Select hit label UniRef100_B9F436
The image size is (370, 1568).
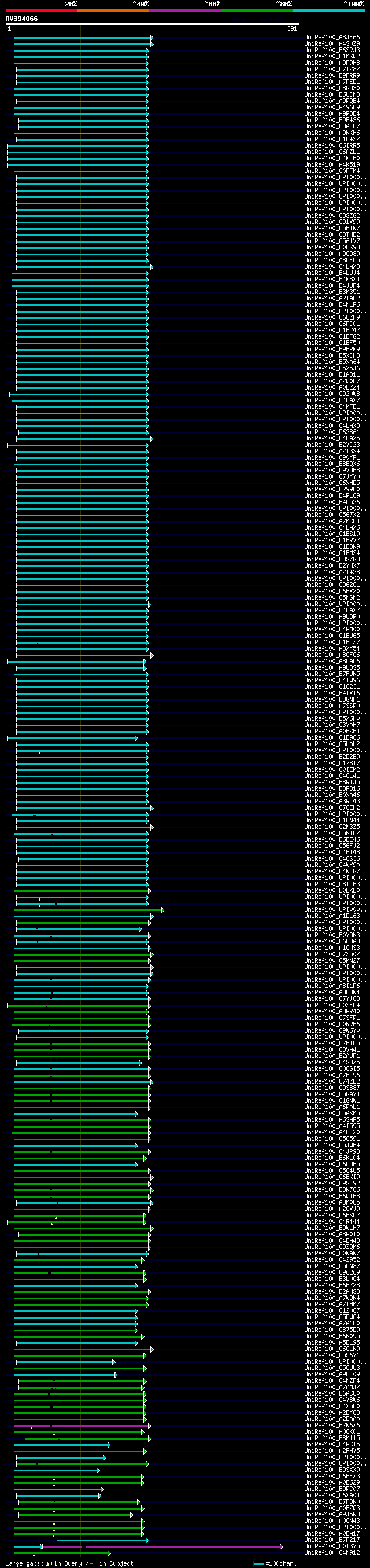[332, 120]
